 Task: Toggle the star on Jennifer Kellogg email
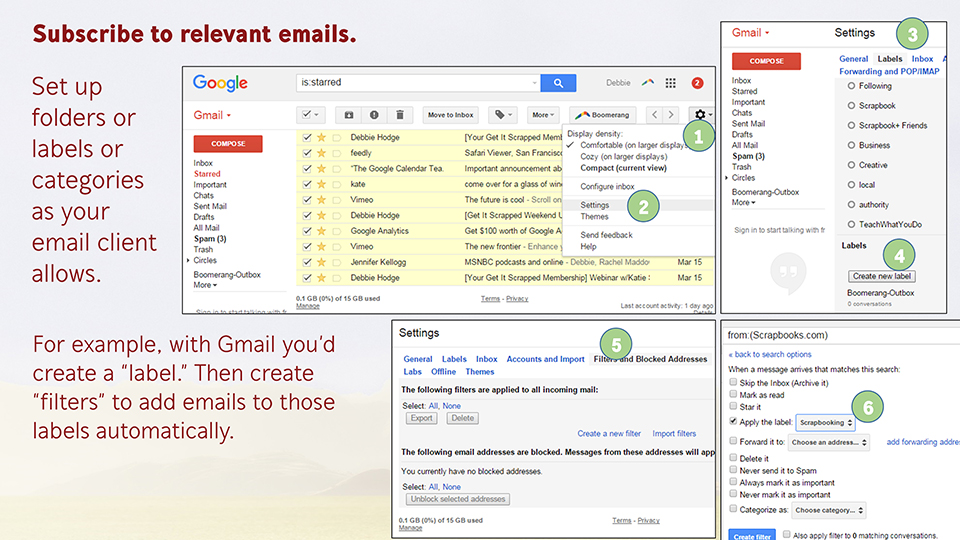tap(321, 262)
